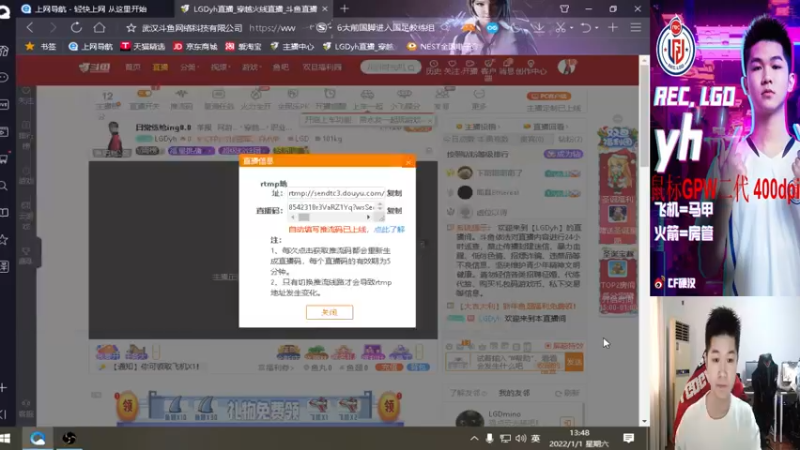Click the 关闭 button in the dialog
Image resolution: width=800 pixels, height=450 pixels.
click(x=329, y=312)
